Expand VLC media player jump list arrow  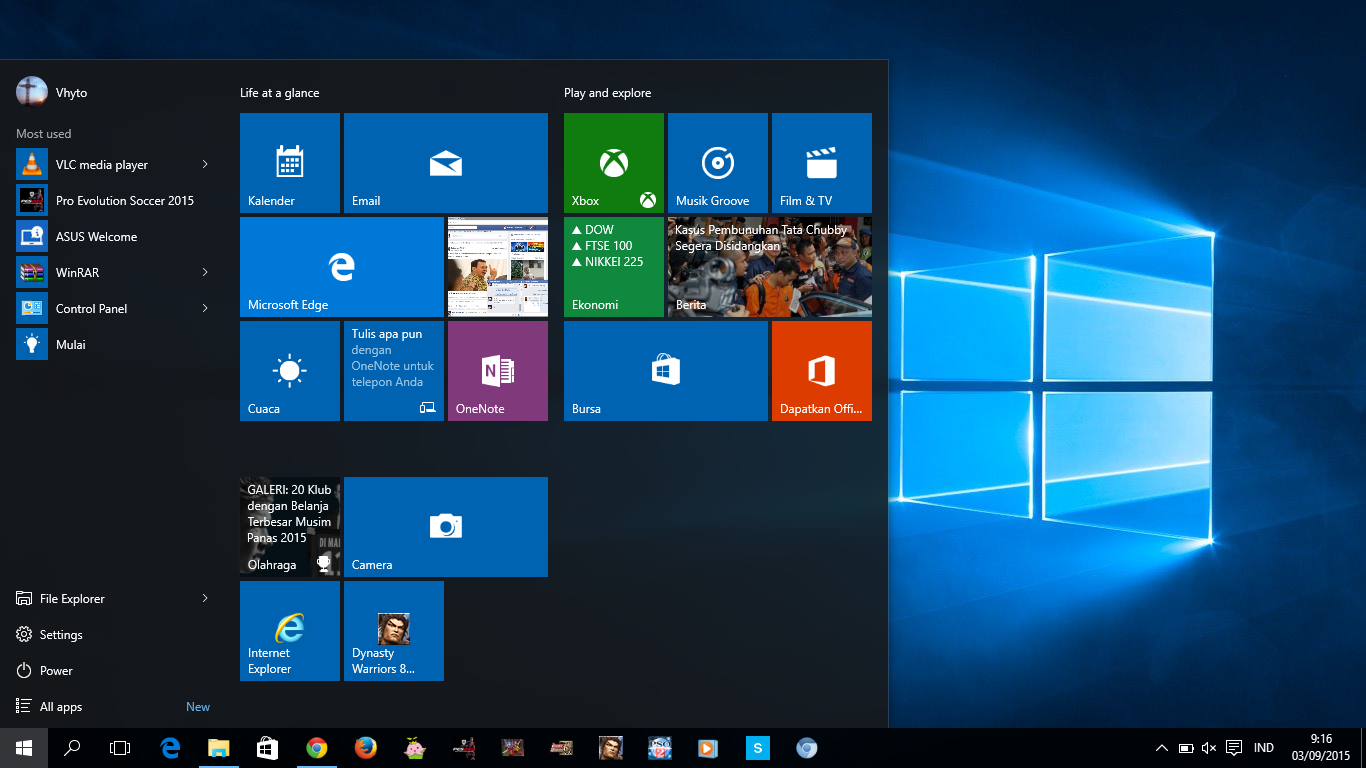coord(205,164)
